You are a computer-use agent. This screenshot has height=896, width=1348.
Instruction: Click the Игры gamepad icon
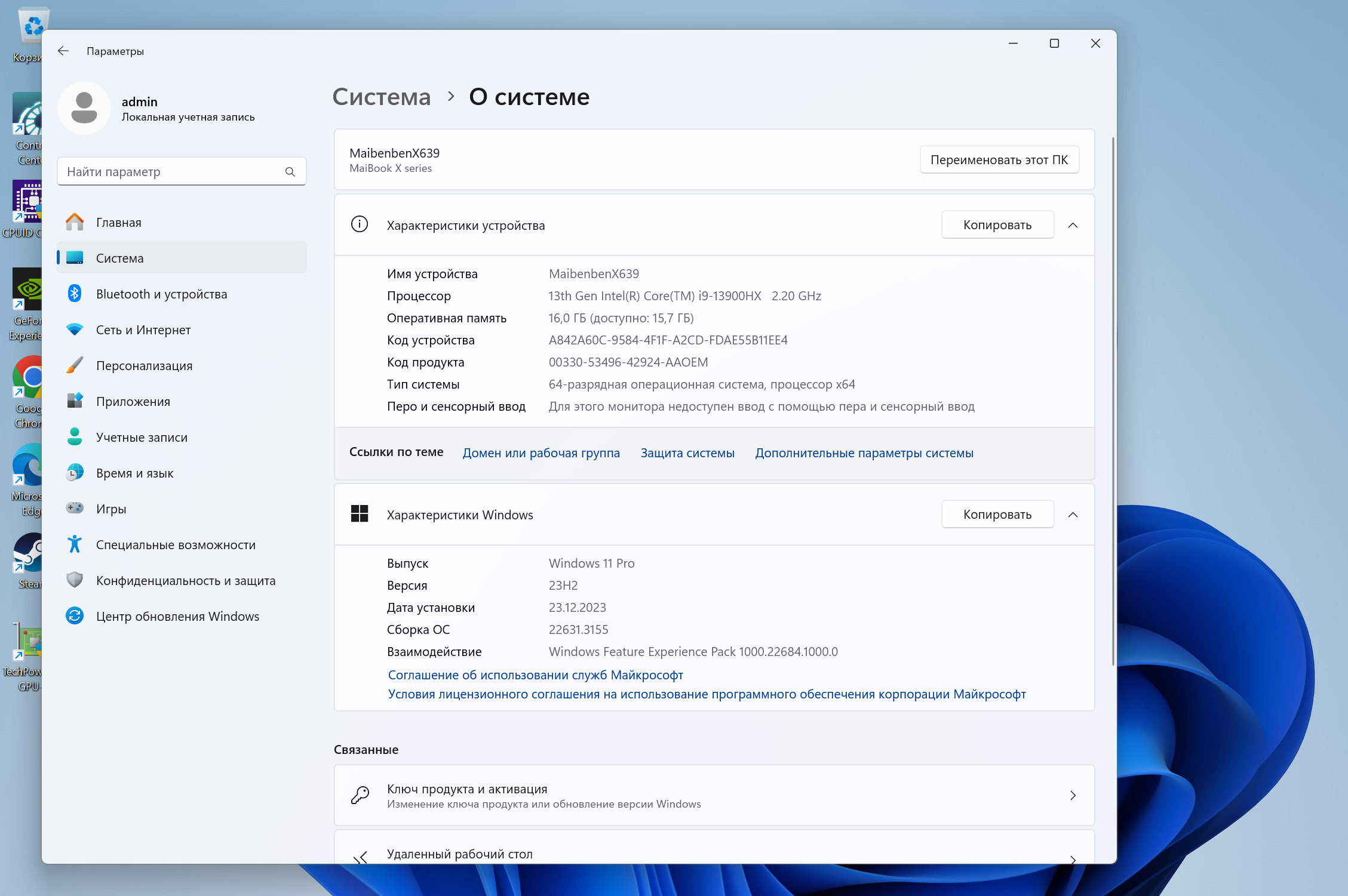coord(75,509)
